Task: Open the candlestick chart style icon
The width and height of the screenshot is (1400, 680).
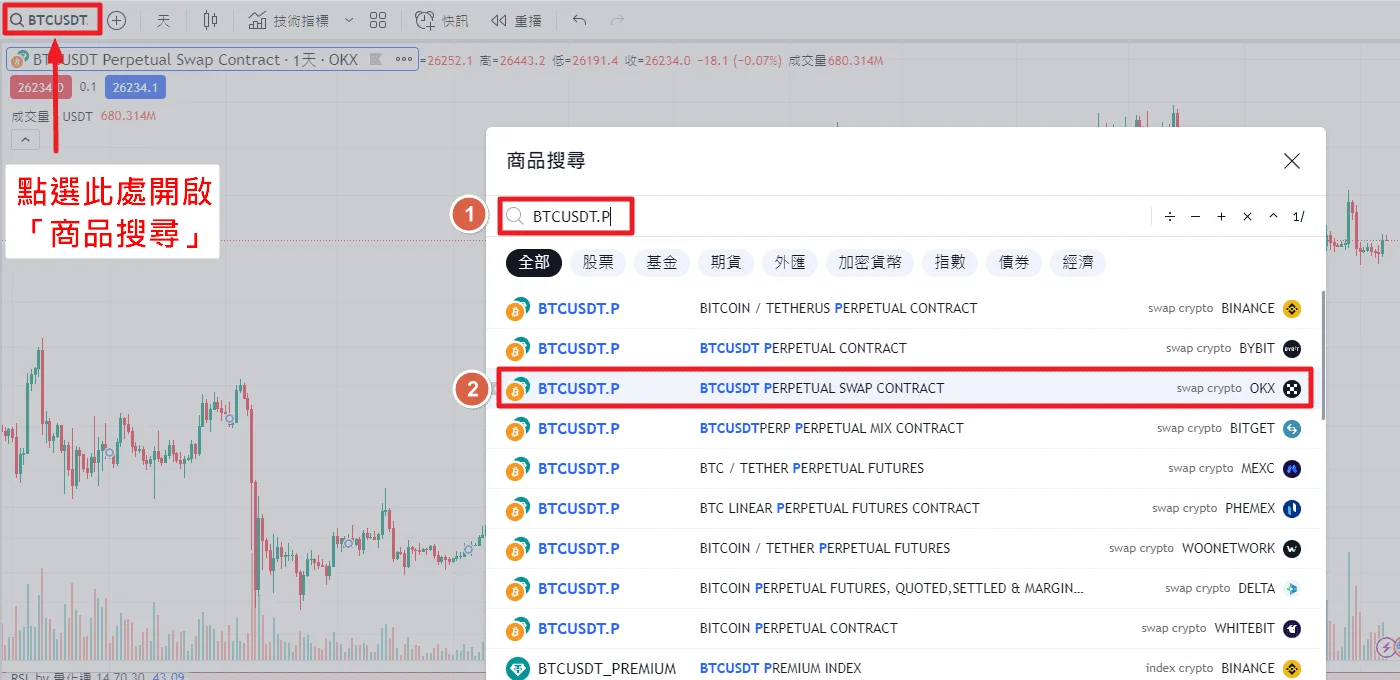Action: 210,19
